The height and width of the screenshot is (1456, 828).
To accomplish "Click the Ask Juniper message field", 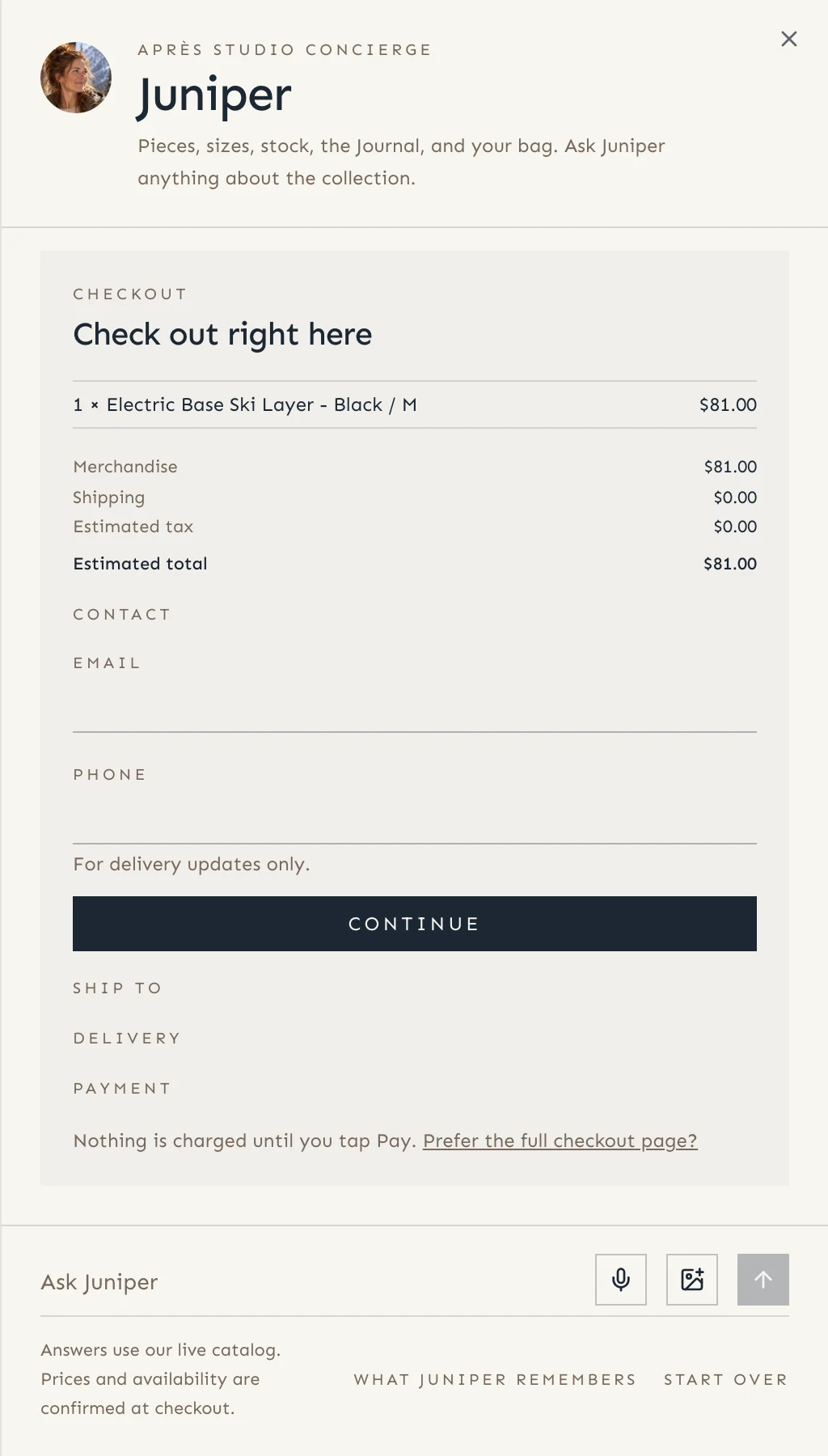I will tap(311, 1282).
